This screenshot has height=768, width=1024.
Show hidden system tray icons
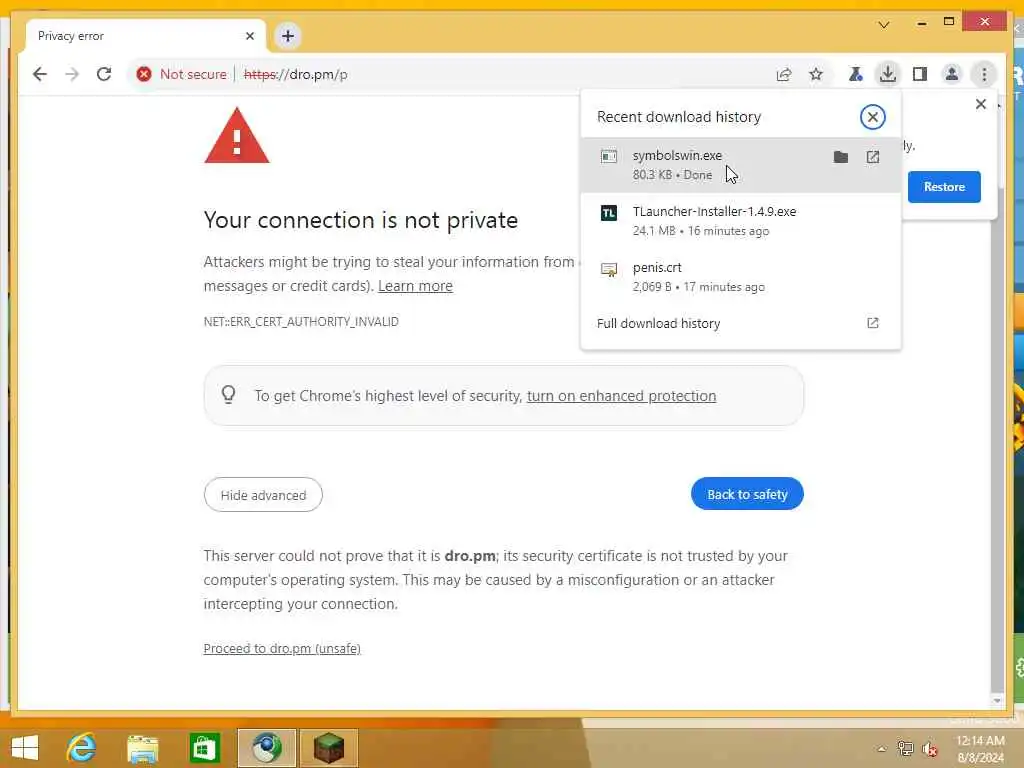point(881,749)
